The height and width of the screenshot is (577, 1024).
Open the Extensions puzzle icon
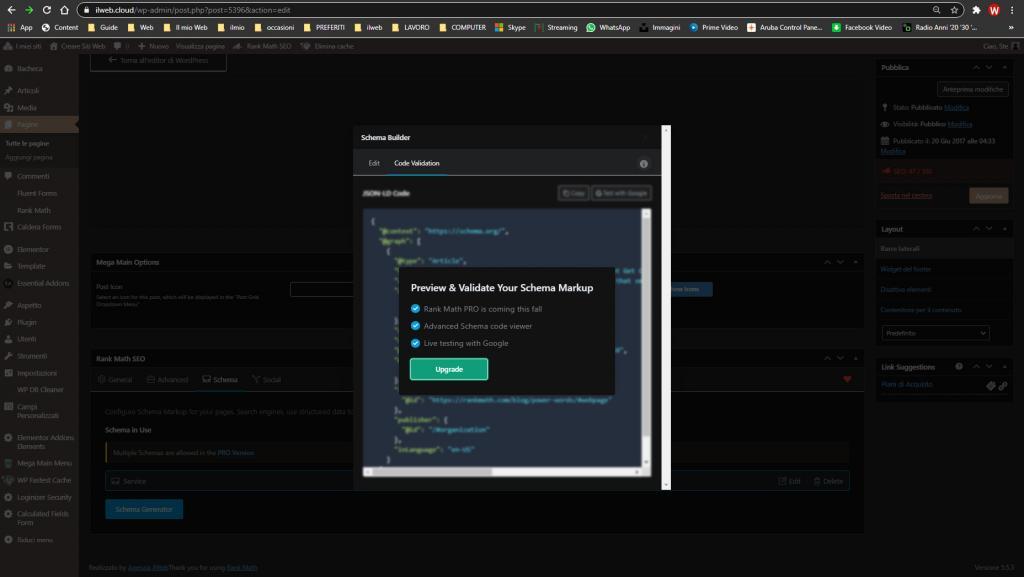coord(976,10)
